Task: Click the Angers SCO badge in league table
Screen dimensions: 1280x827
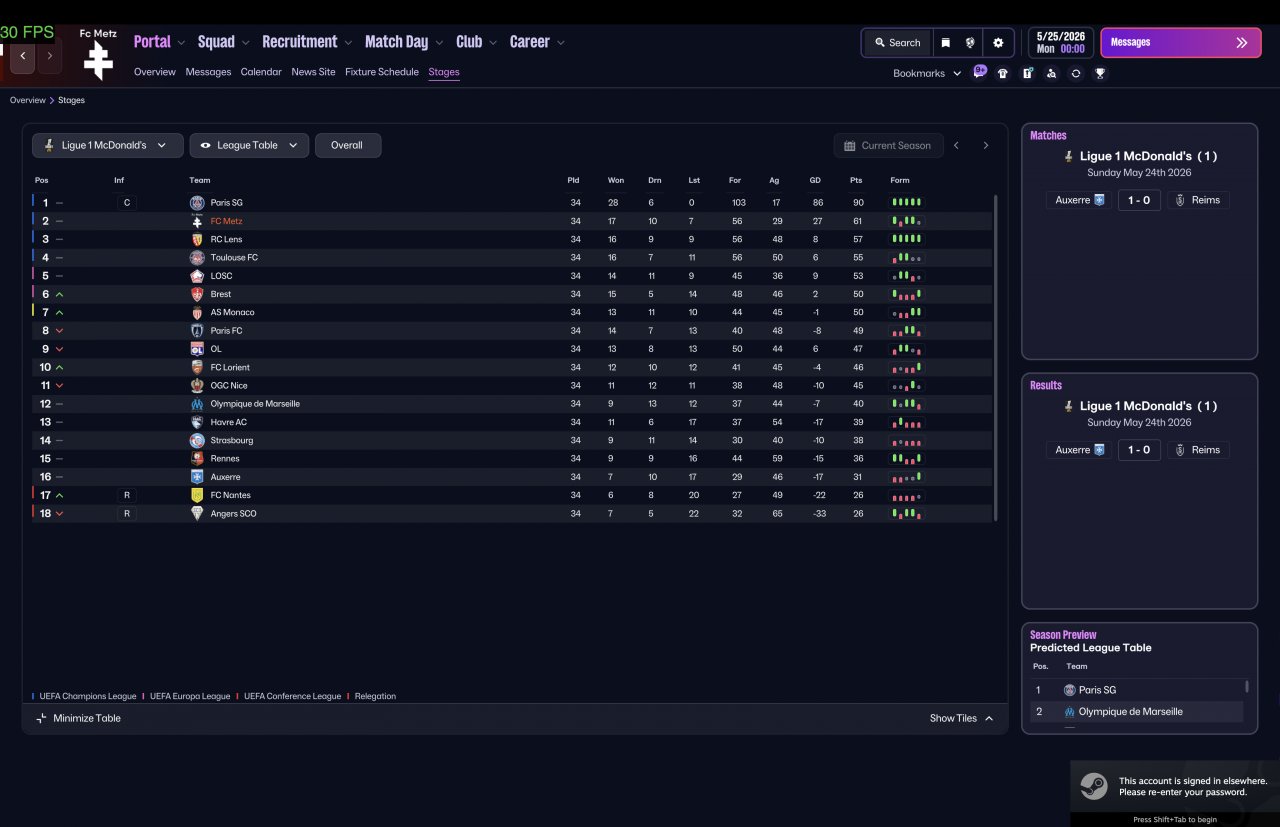Action: click(x=197, y=513)
